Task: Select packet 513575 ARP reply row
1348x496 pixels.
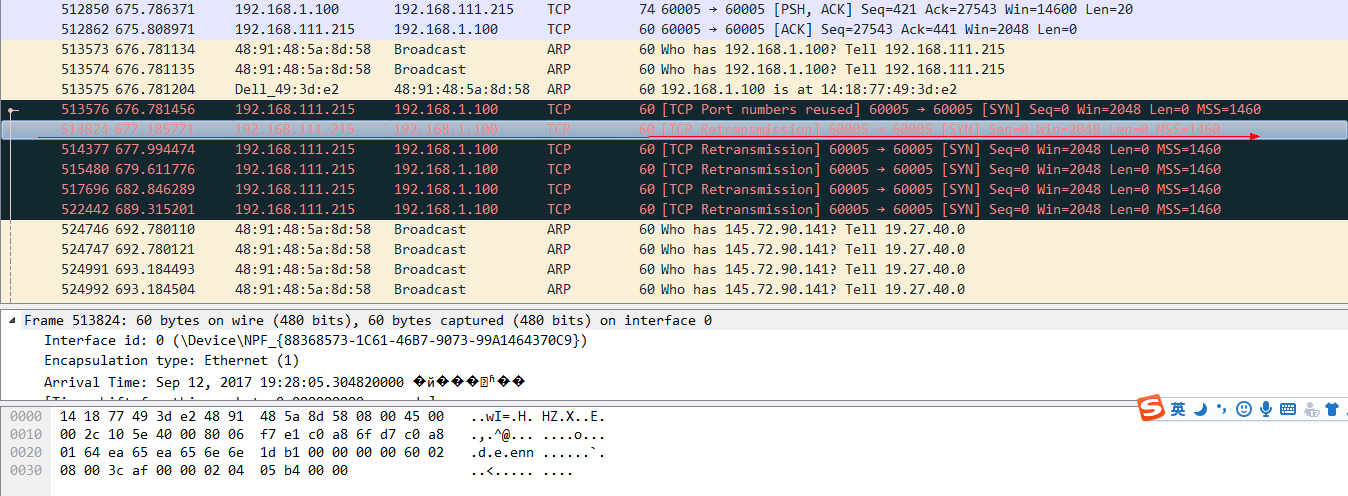Action: click(x=674, y=89)
